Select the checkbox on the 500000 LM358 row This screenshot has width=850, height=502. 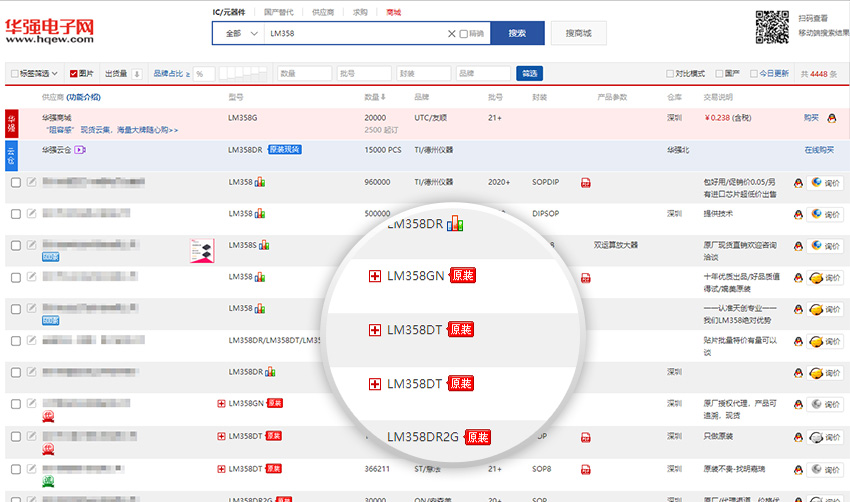click(x=16, y=214)
